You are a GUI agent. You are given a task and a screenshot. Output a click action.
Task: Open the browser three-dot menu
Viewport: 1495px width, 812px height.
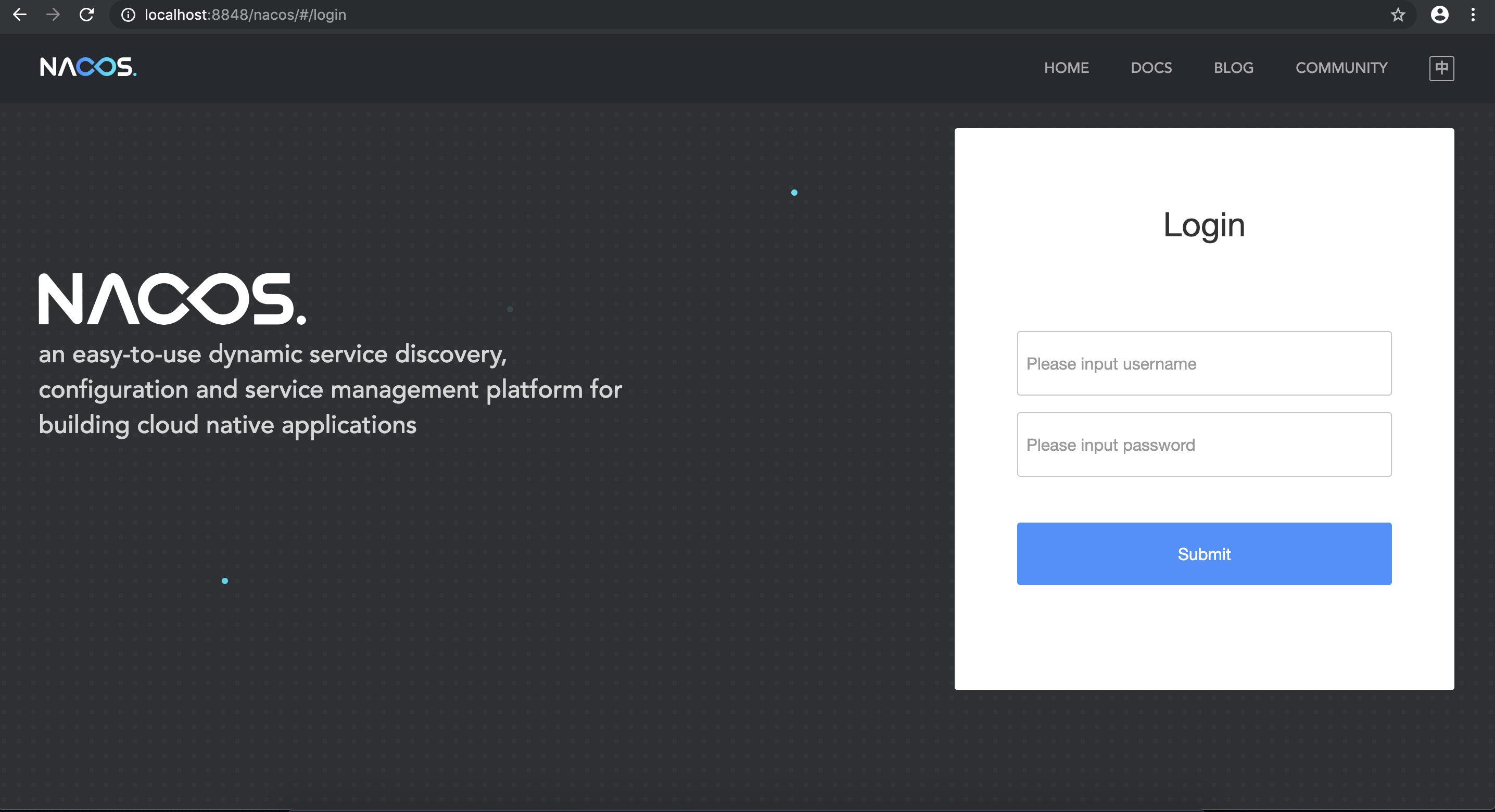[1473, 15]
